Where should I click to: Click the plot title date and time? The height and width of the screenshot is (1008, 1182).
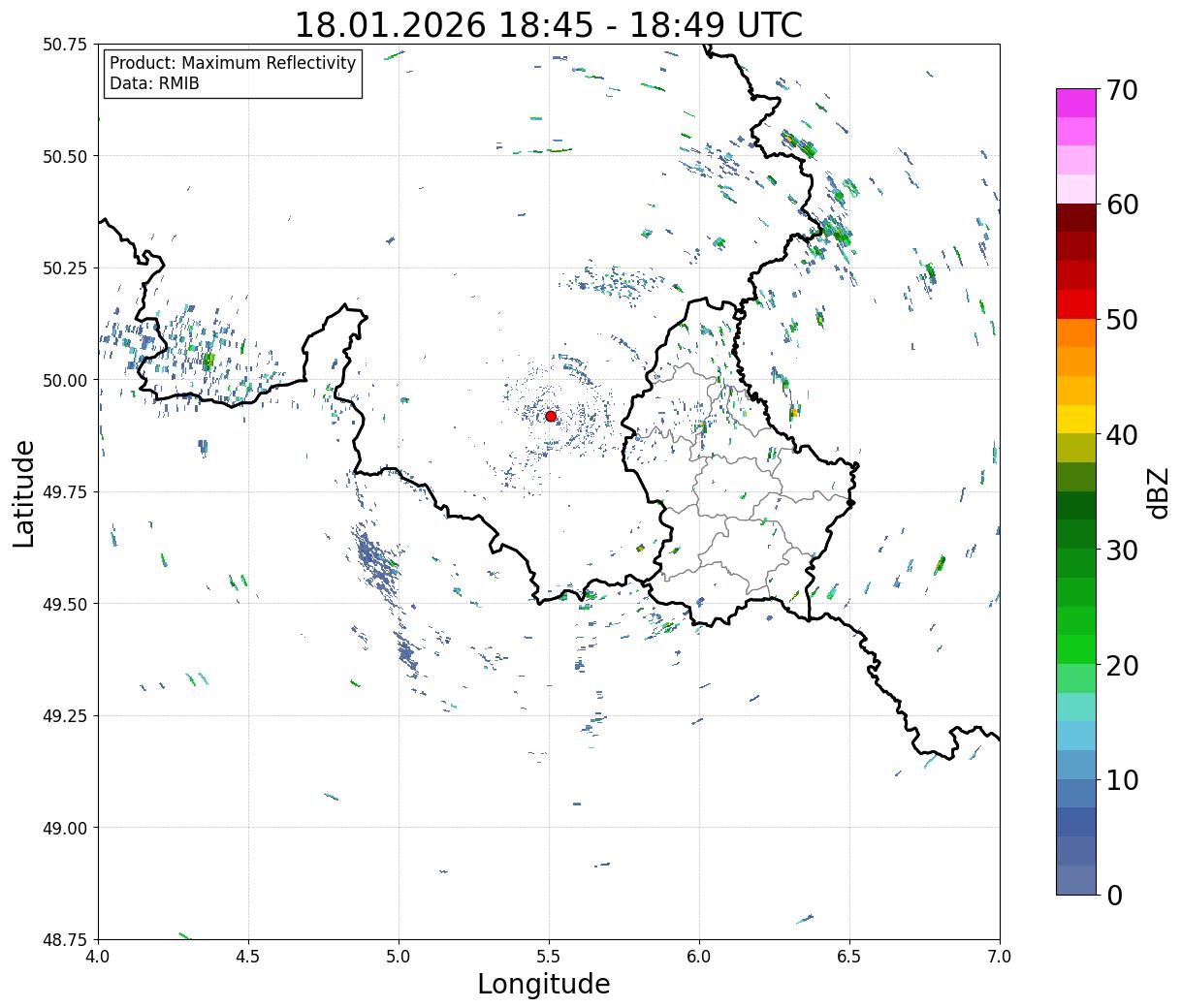click(x=549, y=24)
